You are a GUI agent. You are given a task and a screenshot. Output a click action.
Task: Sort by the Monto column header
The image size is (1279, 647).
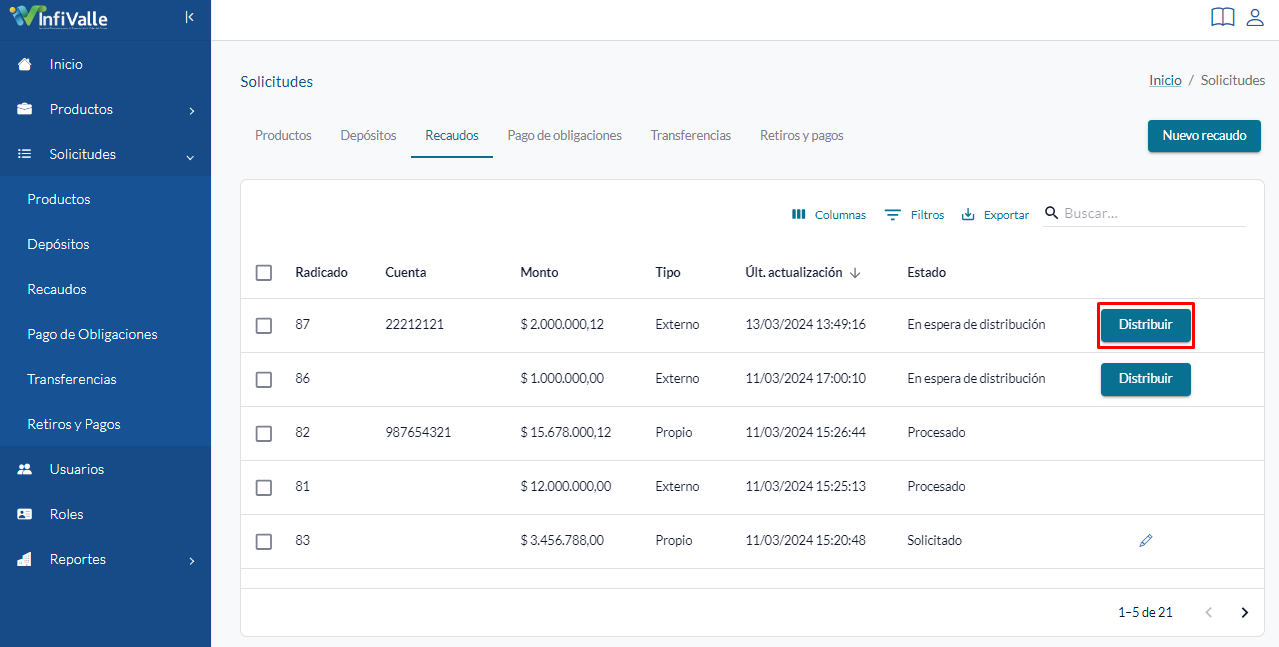coord(539,272)
